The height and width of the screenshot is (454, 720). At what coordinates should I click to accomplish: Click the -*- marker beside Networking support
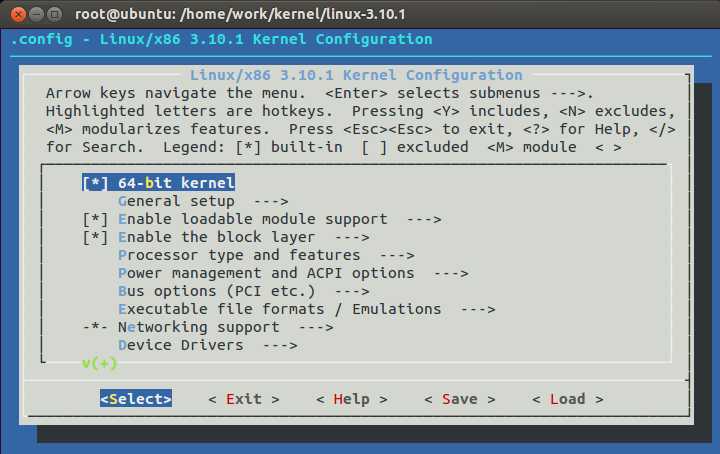[x=96, y=327]
